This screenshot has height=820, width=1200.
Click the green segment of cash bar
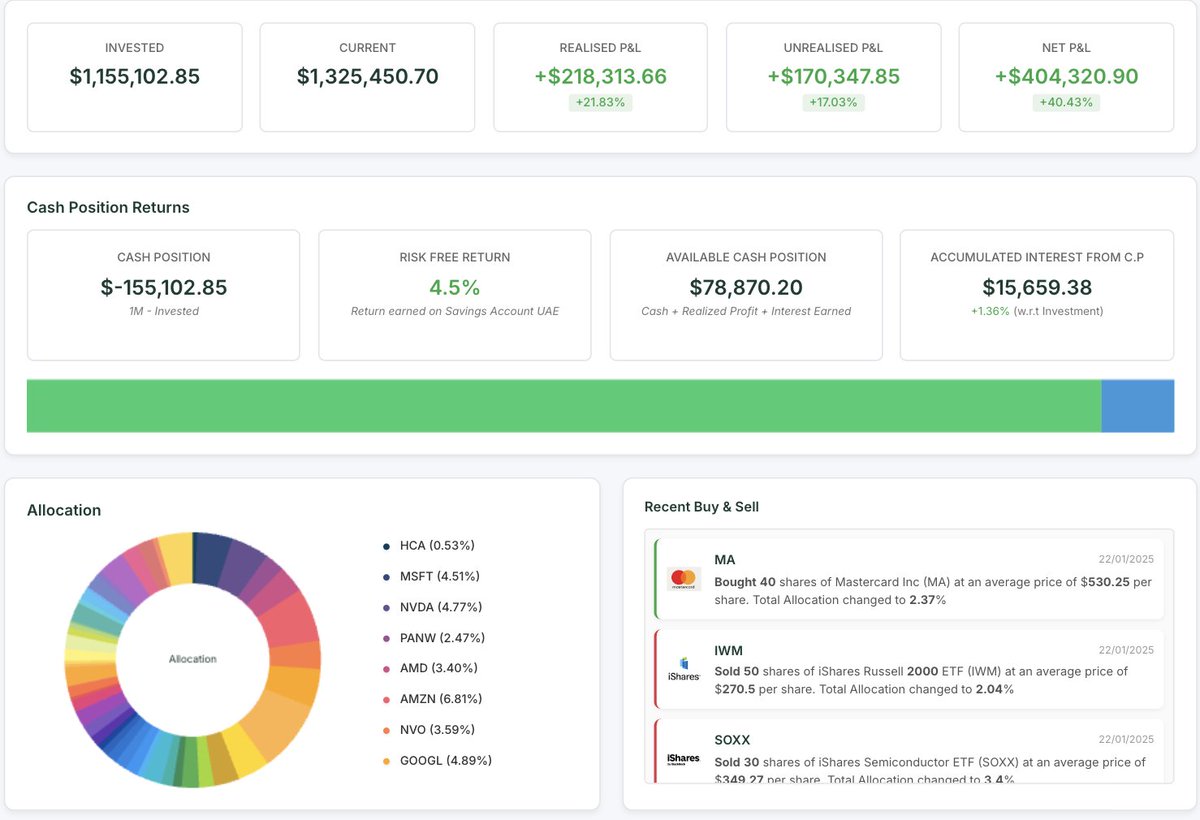tap(564, 406)
